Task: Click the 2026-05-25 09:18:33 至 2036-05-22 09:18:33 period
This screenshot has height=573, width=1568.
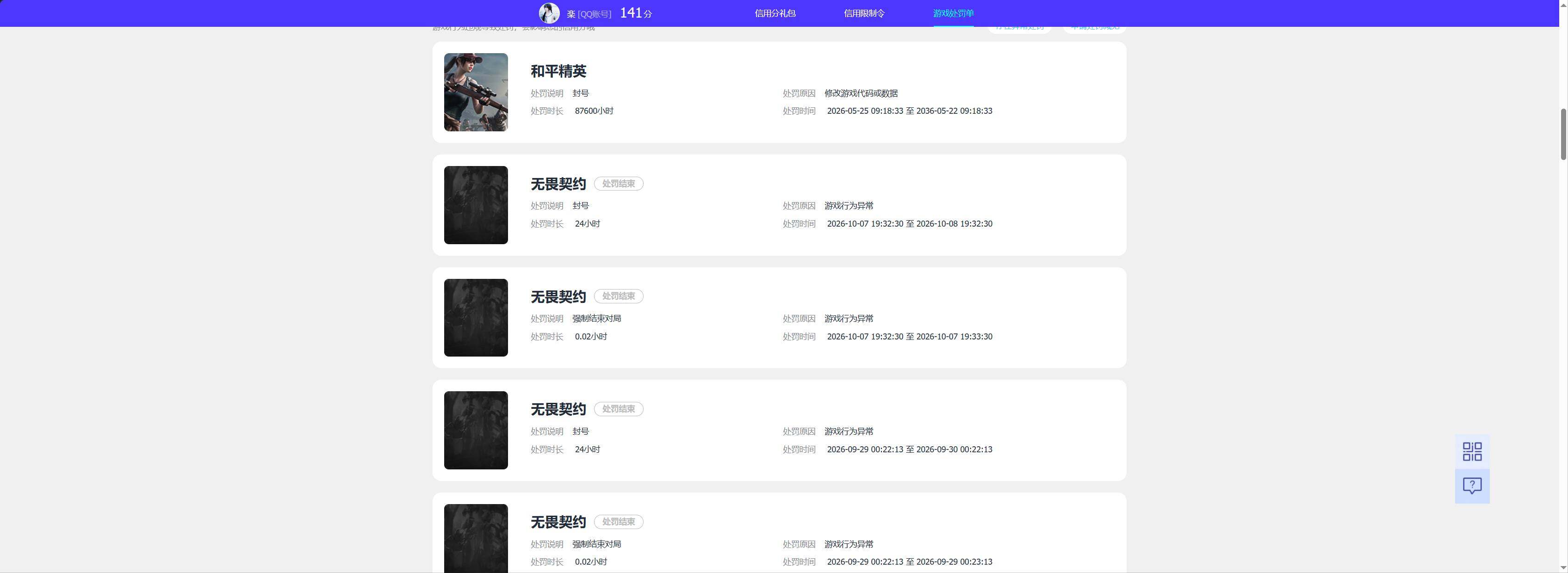Action: tap(910, 111)
